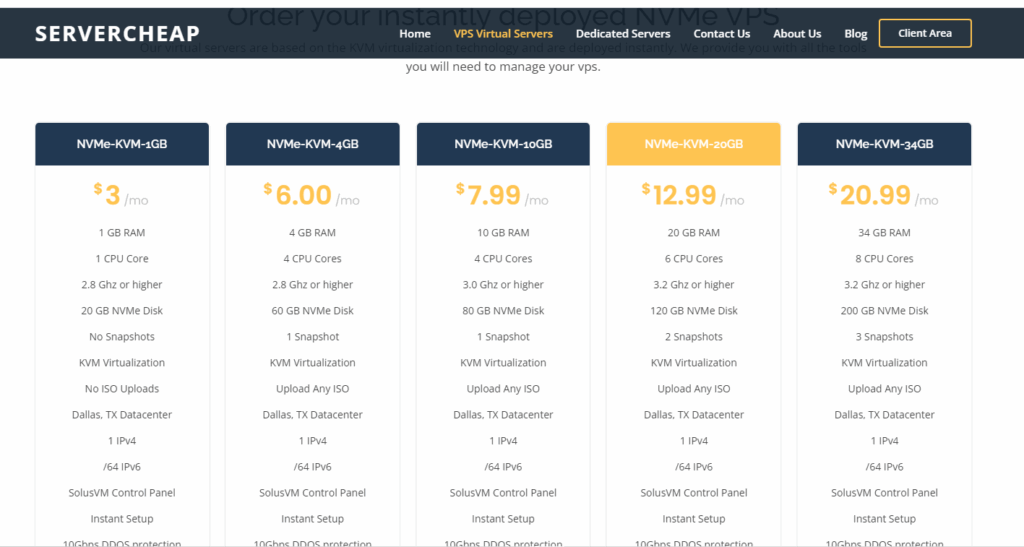This screenshot has height=547, width=1024.
Task: Visit the Blog link in navbar
Action: tap(856, 34)
